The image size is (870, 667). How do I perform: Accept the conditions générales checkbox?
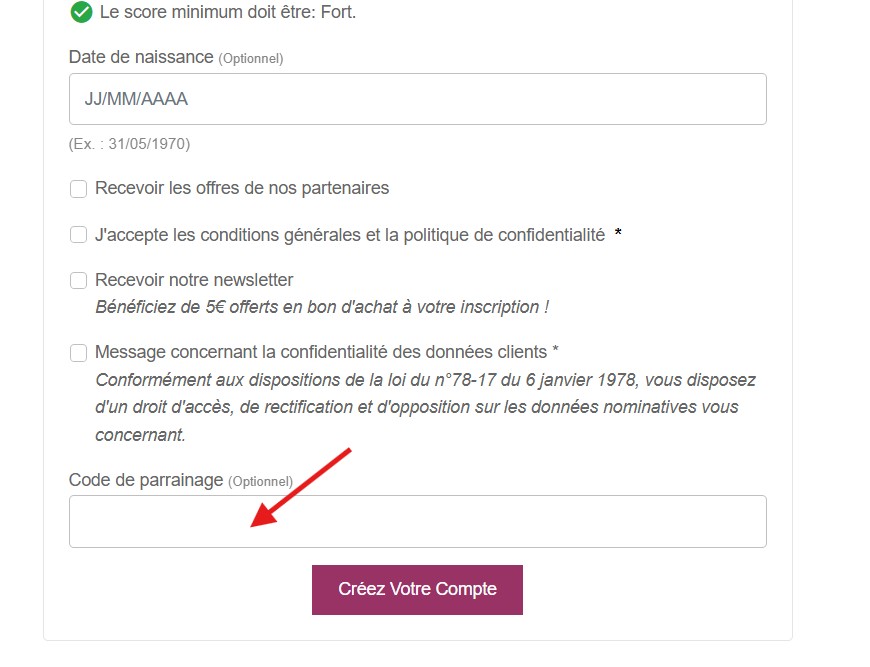tap(78, 234)
